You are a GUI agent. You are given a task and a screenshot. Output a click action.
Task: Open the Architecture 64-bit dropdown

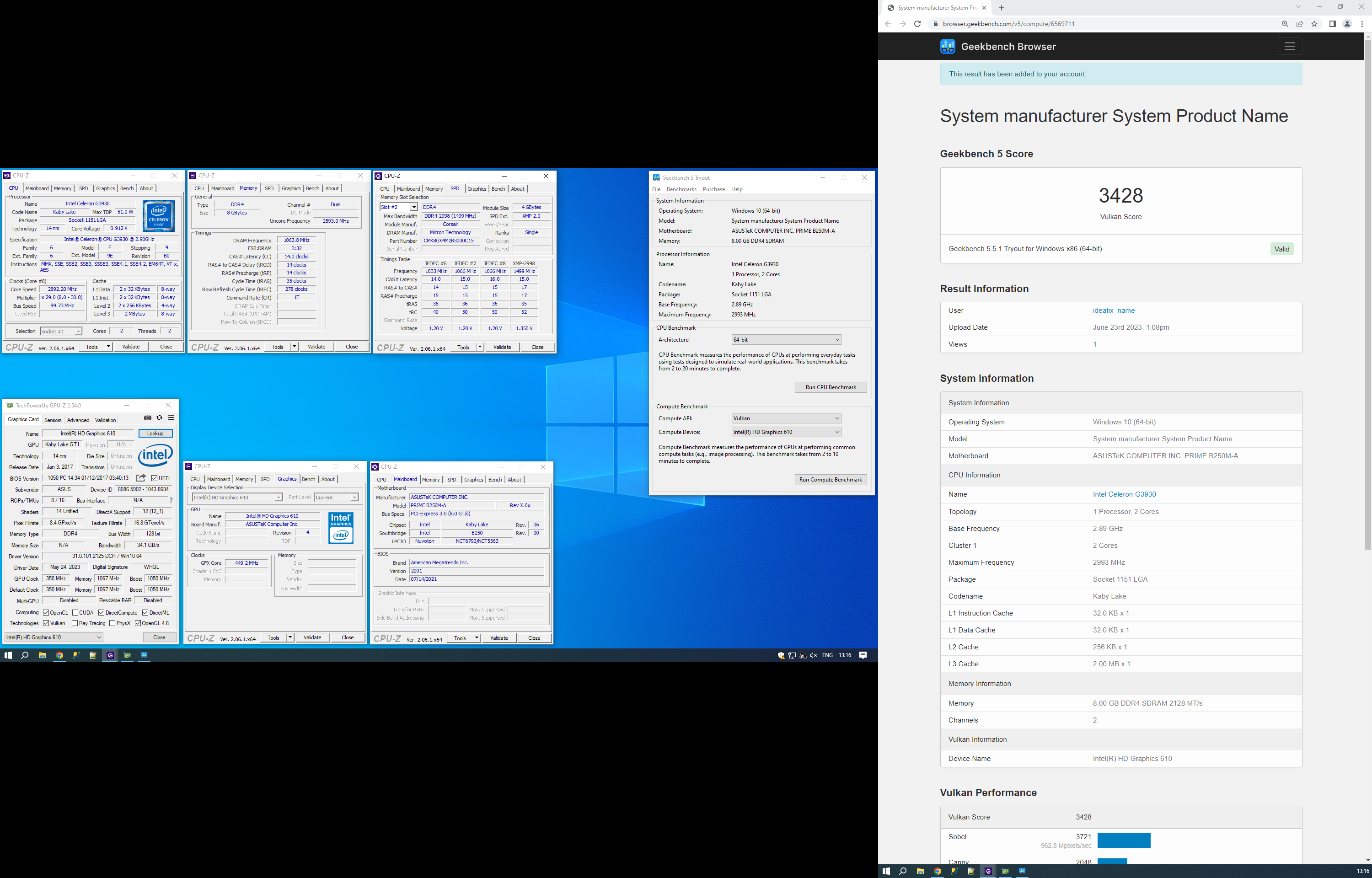click(x=786, y=340)
